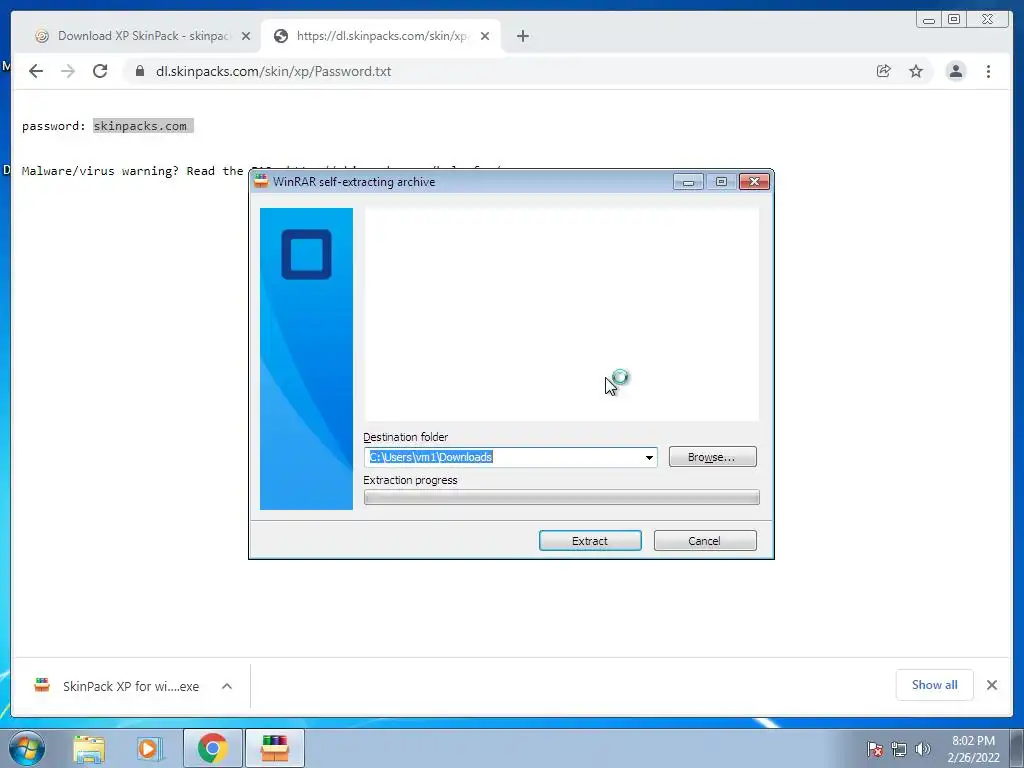Click the WinRAR title bar books icon
This screenshot has height=768, width=1024.
pos(261,182)
